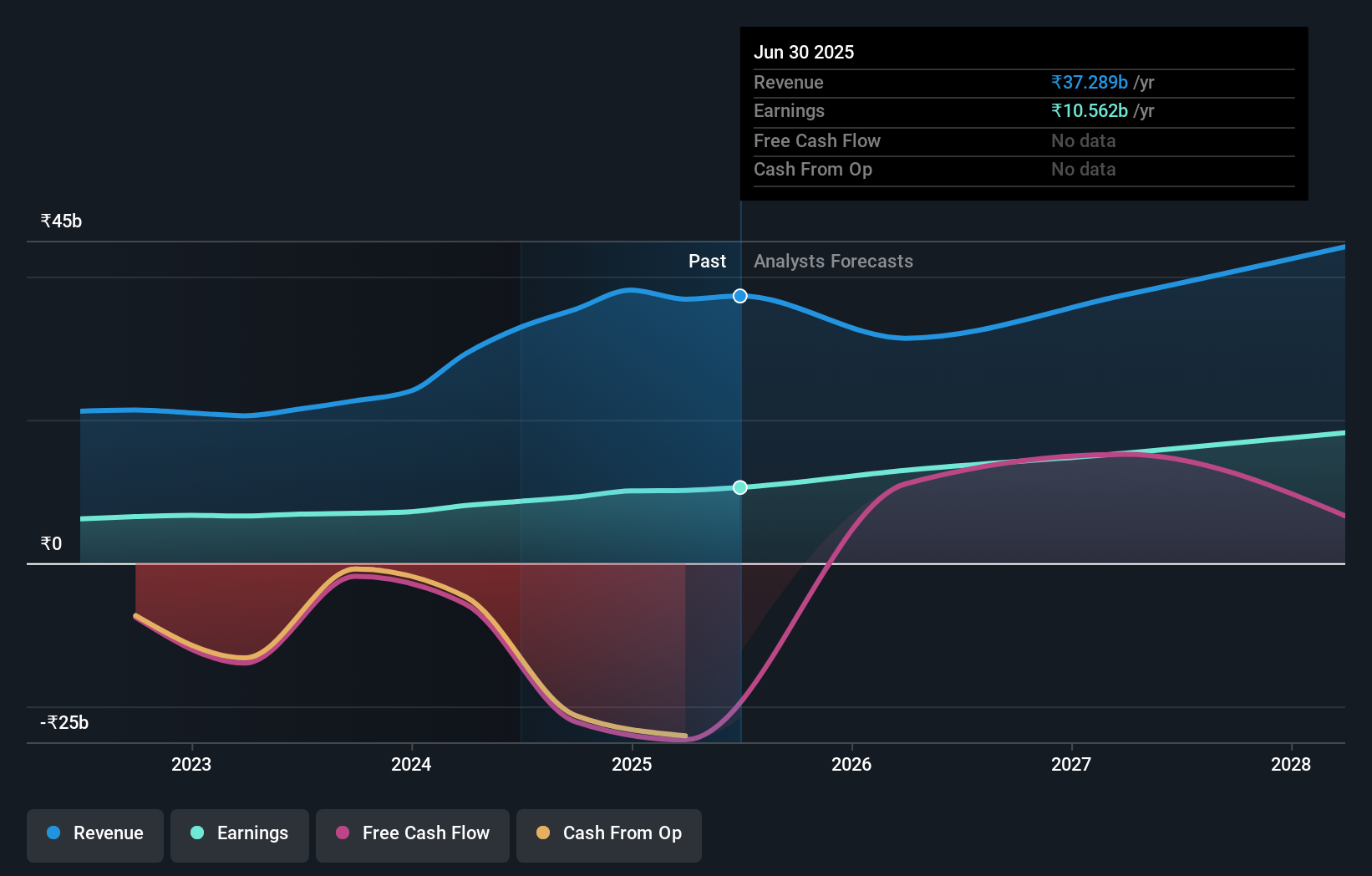Click the Earnings row label in tooltip
This screenshot has width=1372, height=876.
(x=789, y=111)
